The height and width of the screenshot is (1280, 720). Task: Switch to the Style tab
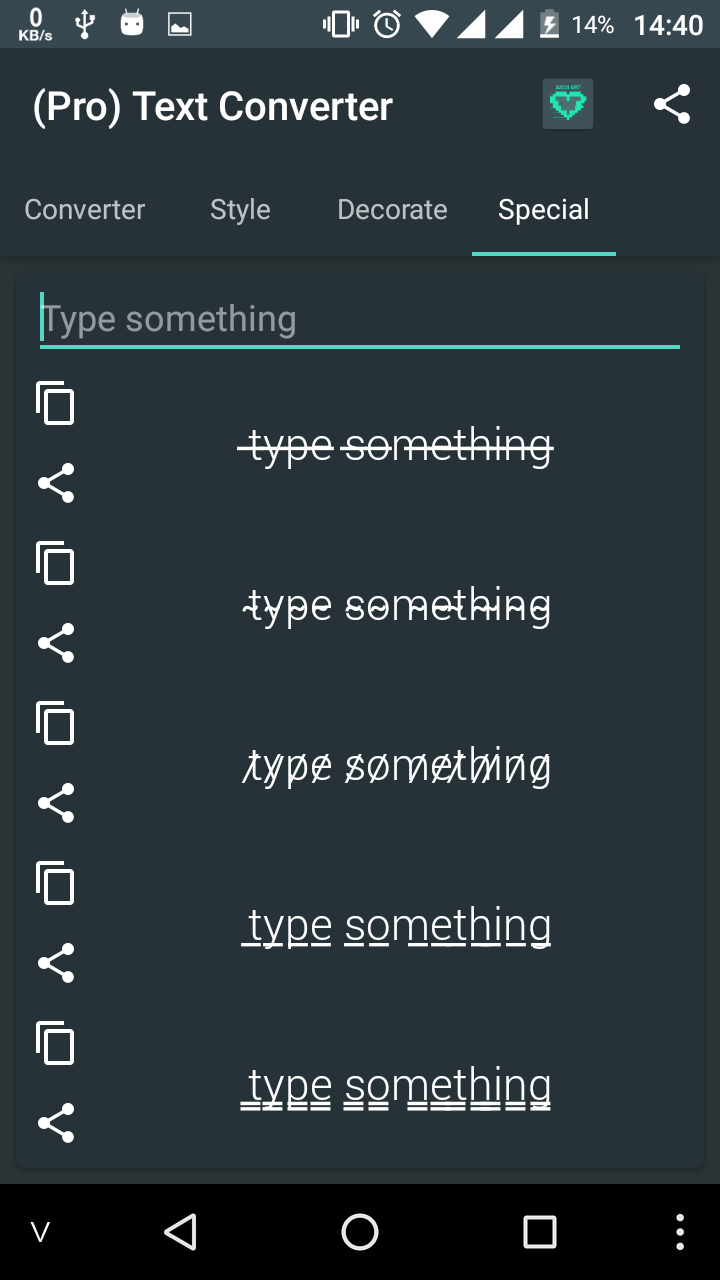(x=240, y=210)
